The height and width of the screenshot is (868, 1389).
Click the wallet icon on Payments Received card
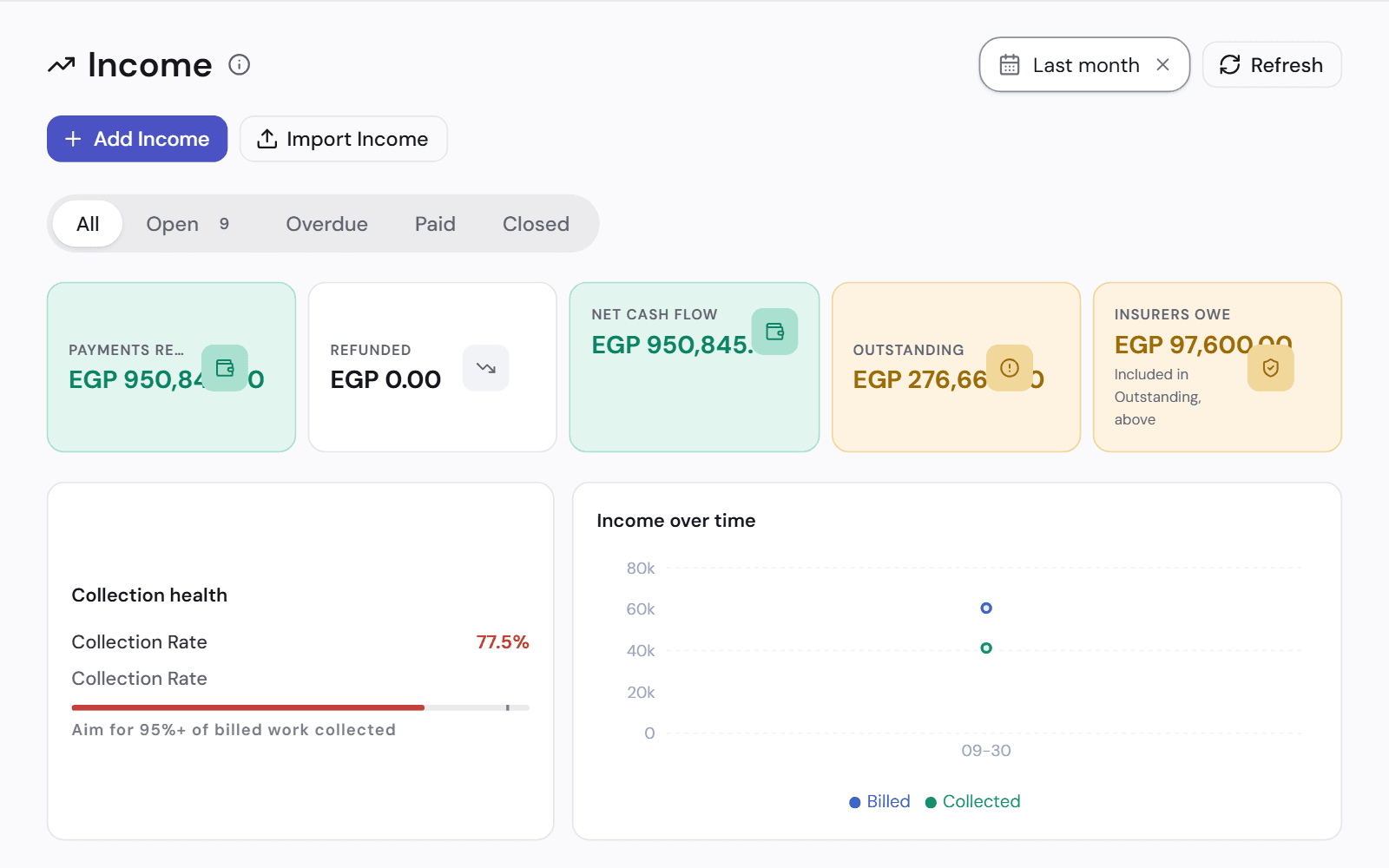(225, 368)
